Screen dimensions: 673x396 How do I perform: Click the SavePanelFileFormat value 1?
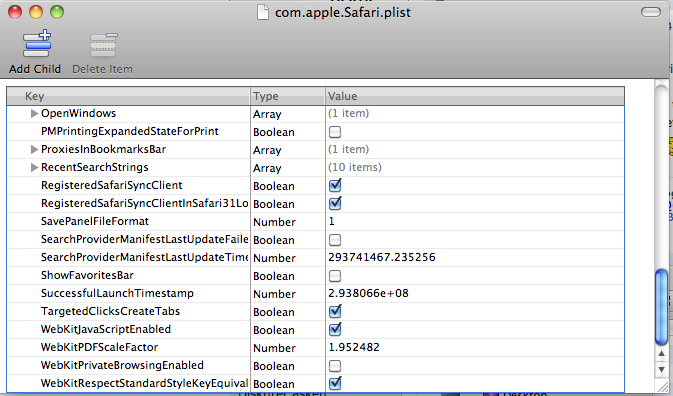[x=331, y=221]
